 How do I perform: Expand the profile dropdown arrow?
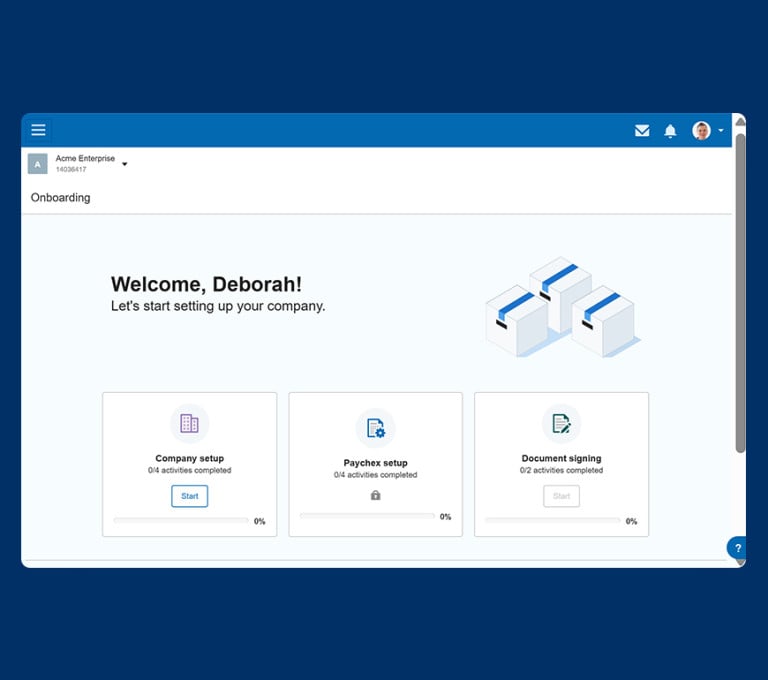click(x=720, y=130)
